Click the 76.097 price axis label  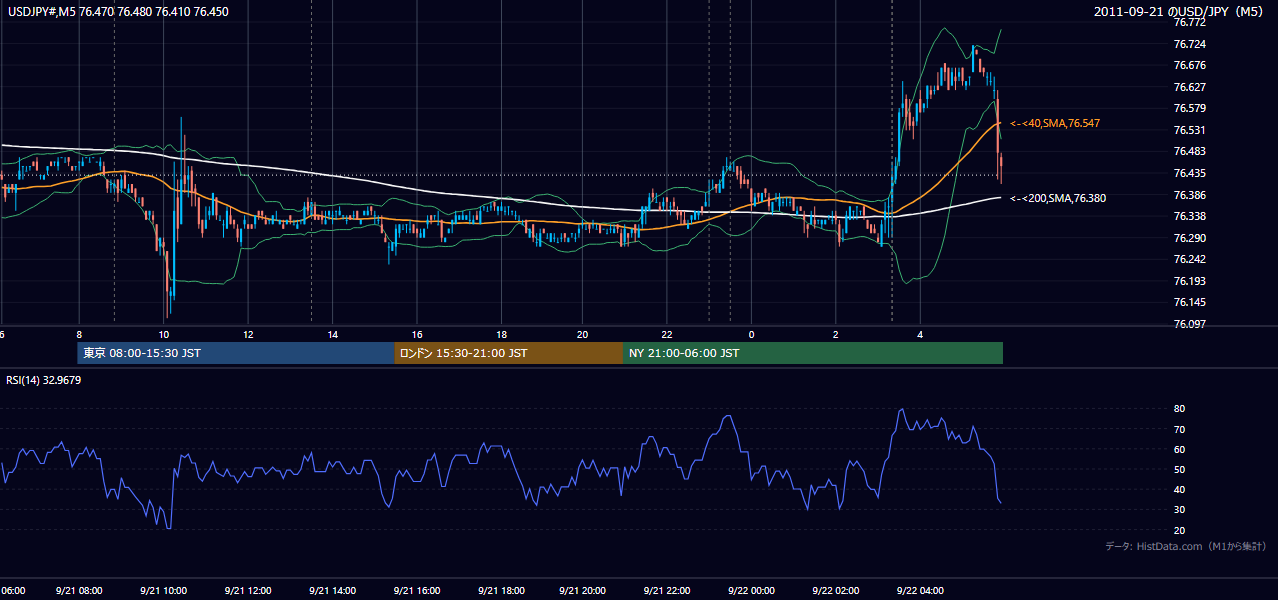(x=1189, y=324)
